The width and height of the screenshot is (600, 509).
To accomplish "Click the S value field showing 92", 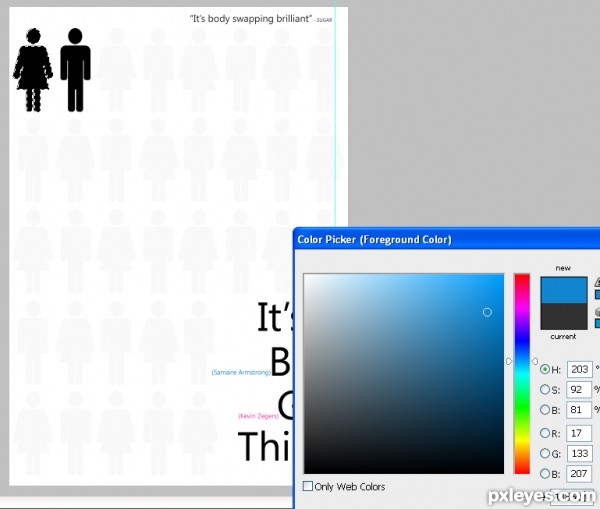I will coord(579,390).
